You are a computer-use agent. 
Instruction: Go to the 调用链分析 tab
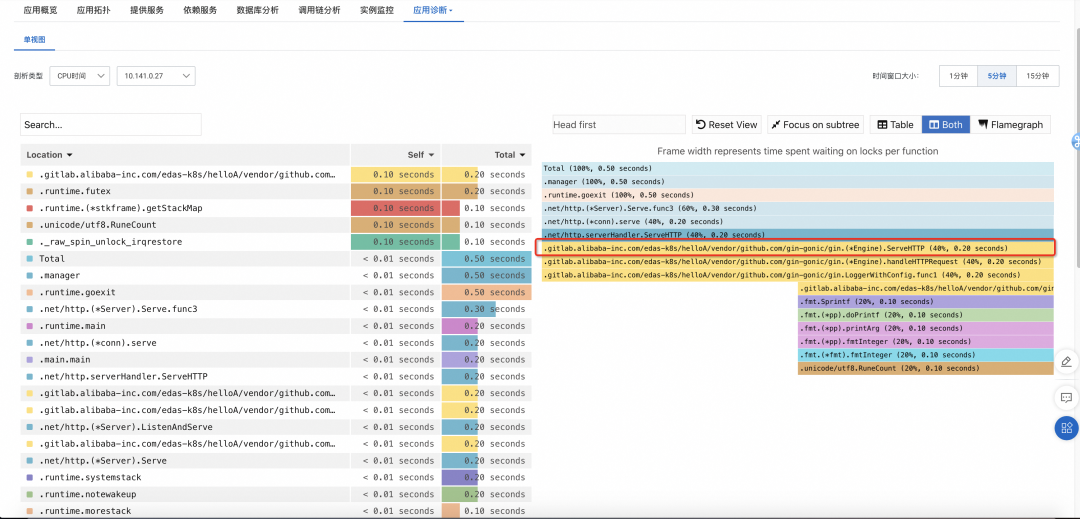pyautogui.click(x=319, y=10)
